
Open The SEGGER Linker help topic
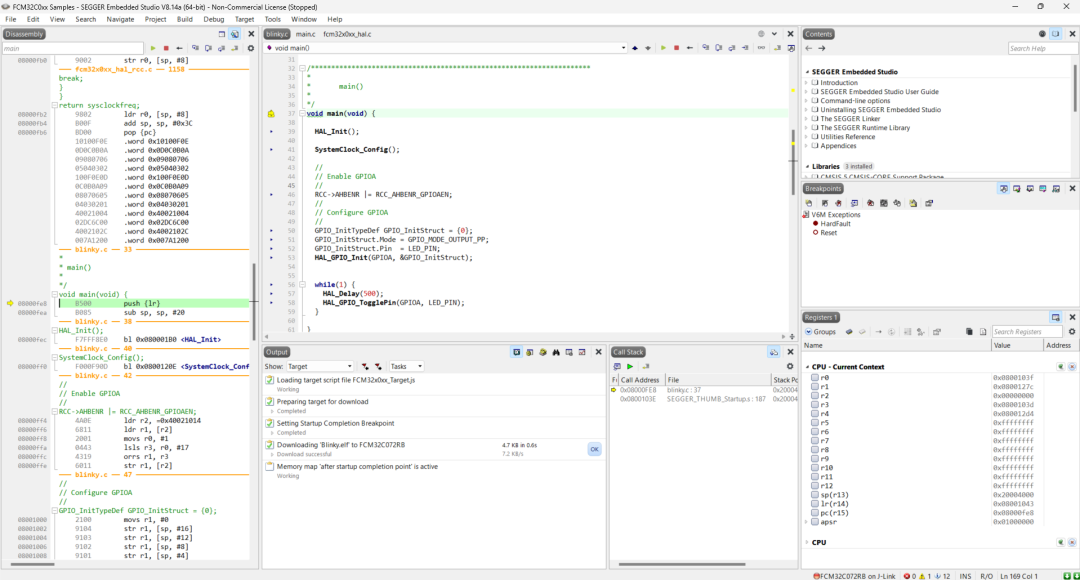[x=851, y=119]
